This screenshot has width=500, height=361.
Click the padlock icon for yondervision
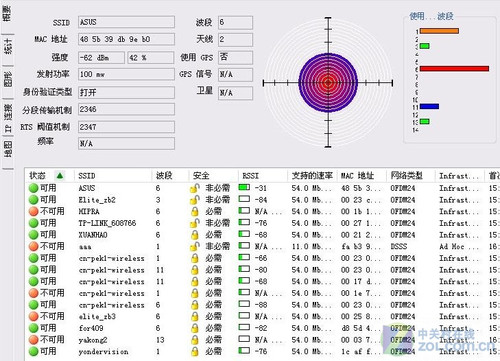tap(195, 352)
